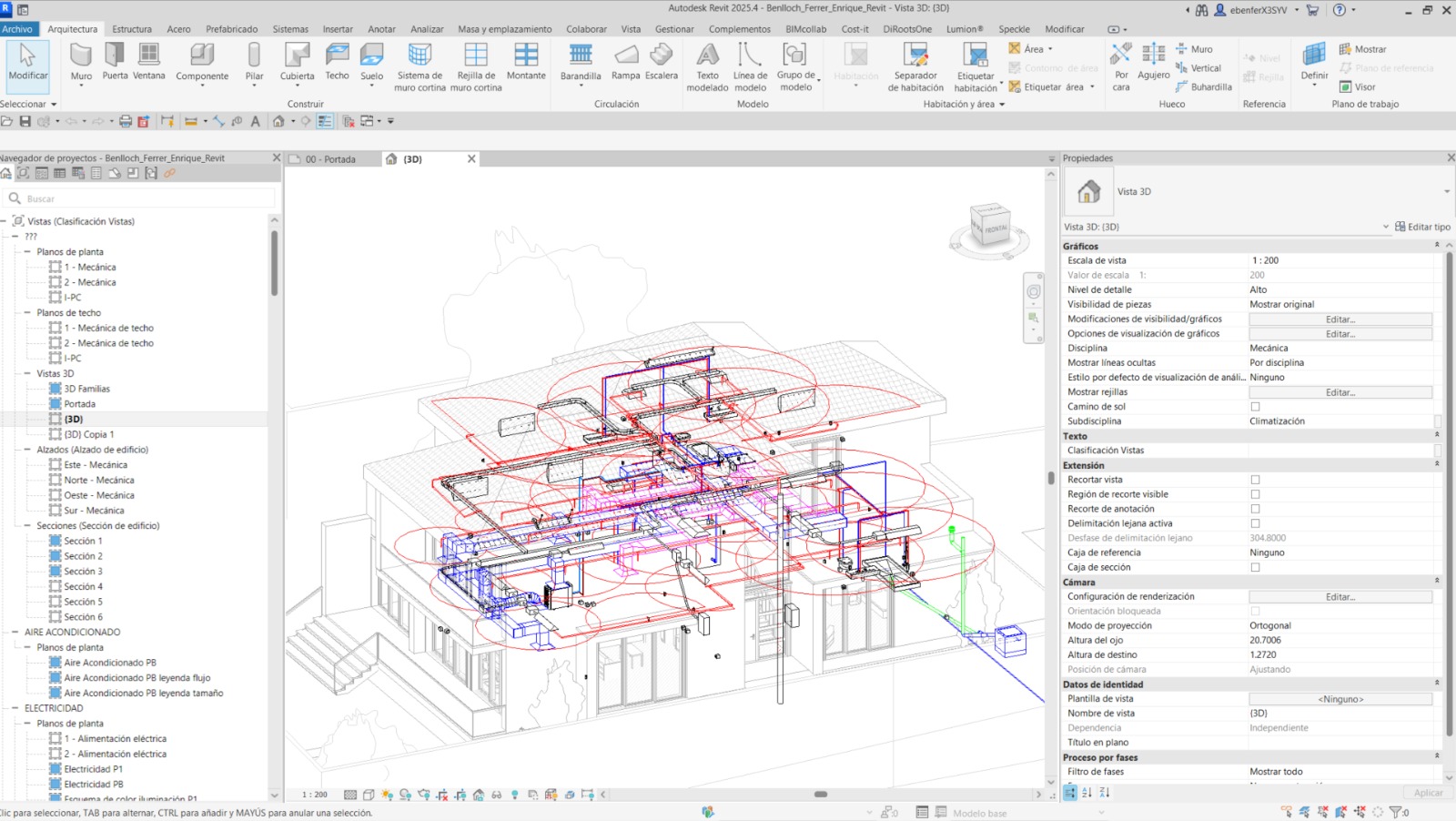Click the ViewCube in 3D view
Image resolution: width=1456 pixels, height=821 pixels.
coord(989,228)
